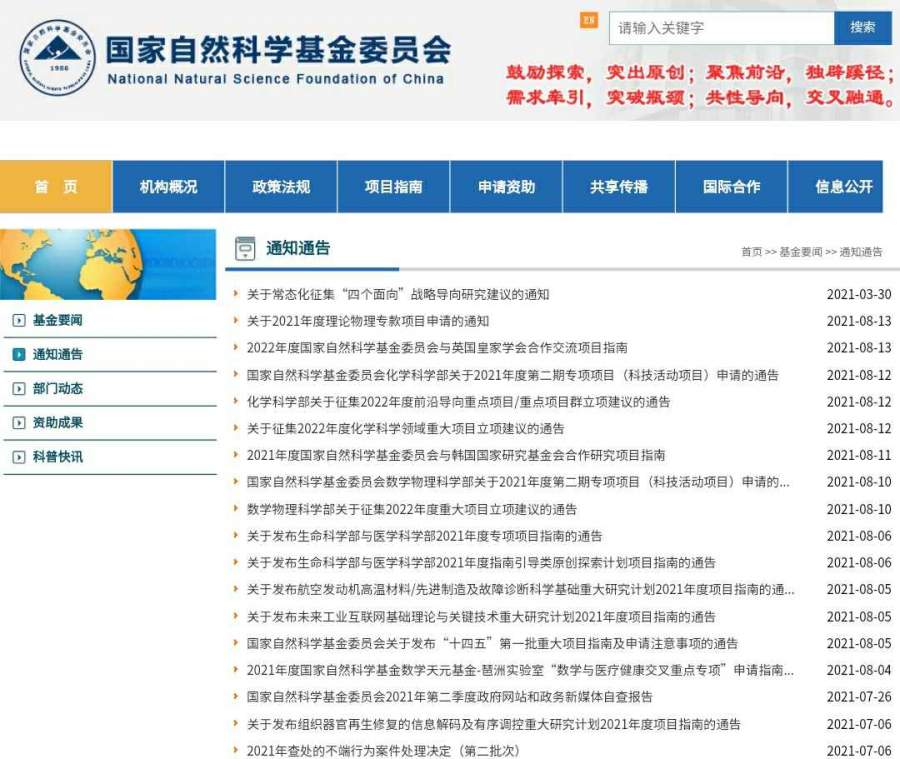This screenshot has height=759, width=900.
Task: Click the arrow icon beside 基金要闻
Action: (x=18, y=320)
